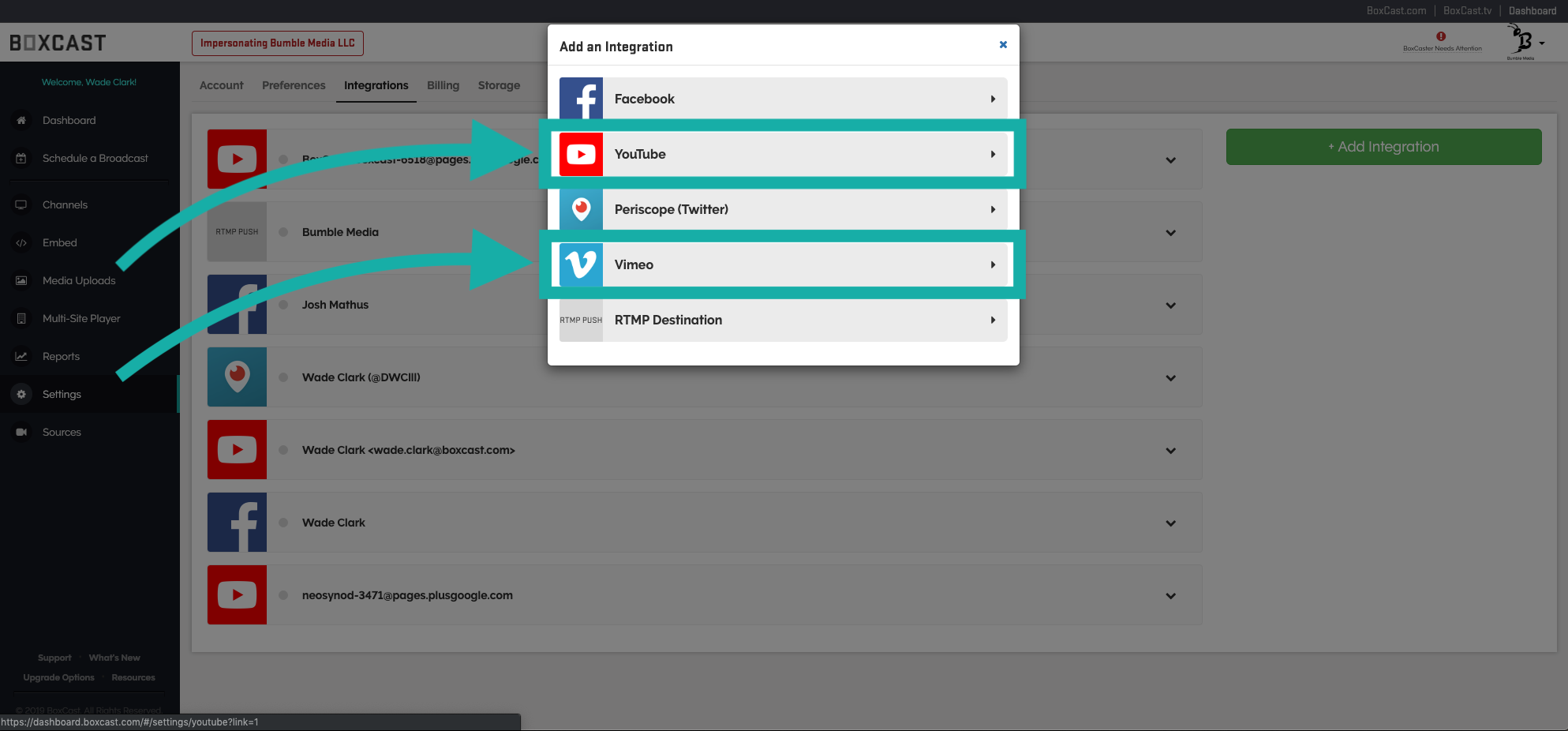Expand the Josh Mathus Facebook integration

click(1170, 306)
